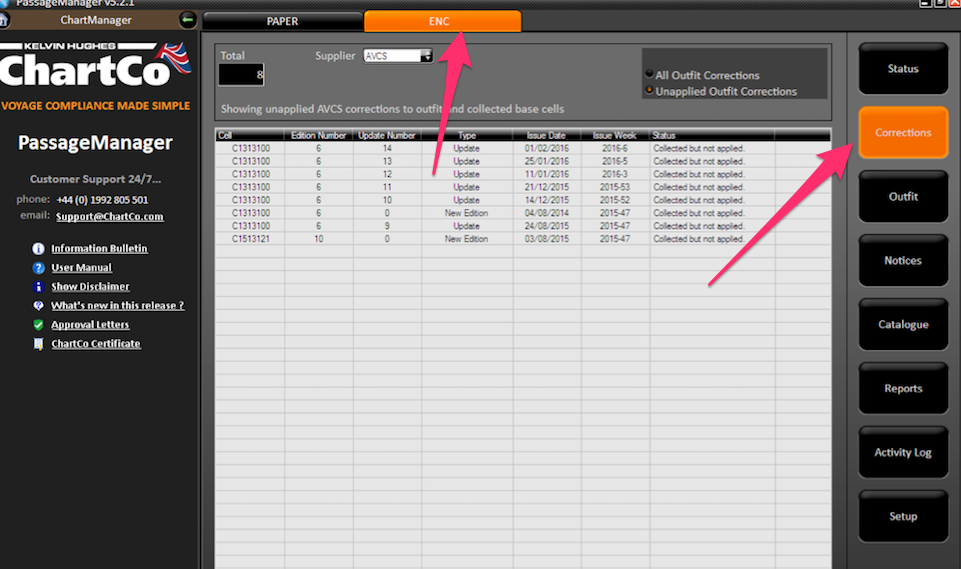Click the home icon beside ChartManager
Screen dimensions: 961x569
(4, 20)
